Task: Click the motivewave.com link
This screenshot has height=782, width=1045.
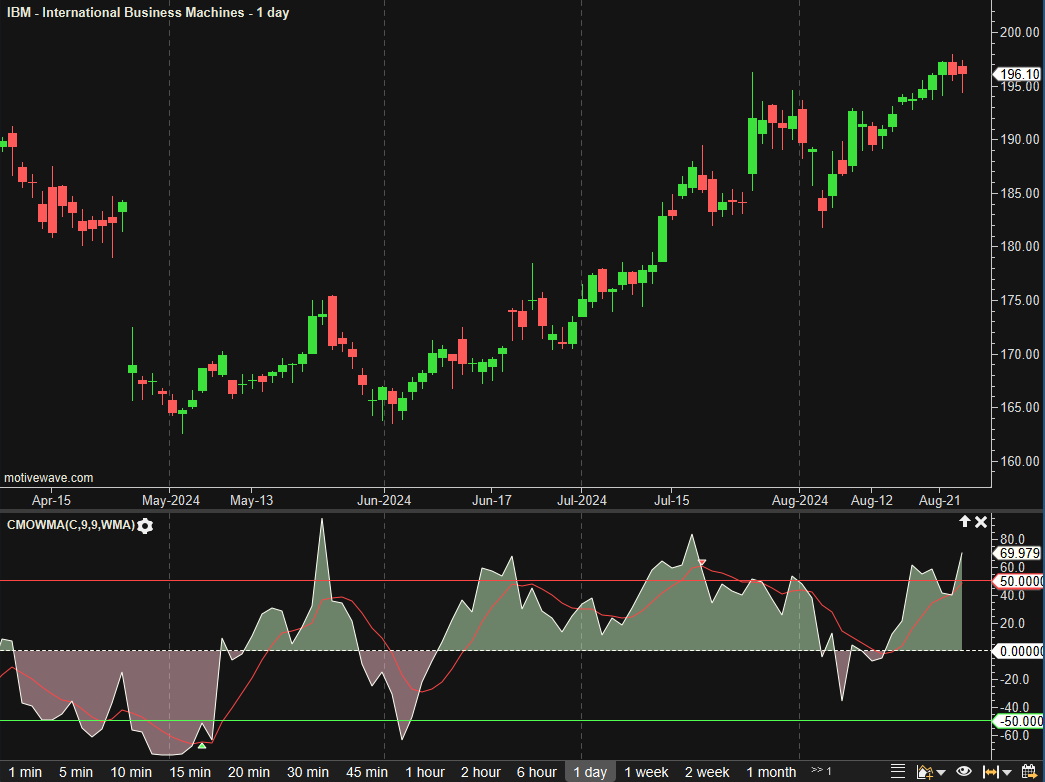Action: [49, 478]
